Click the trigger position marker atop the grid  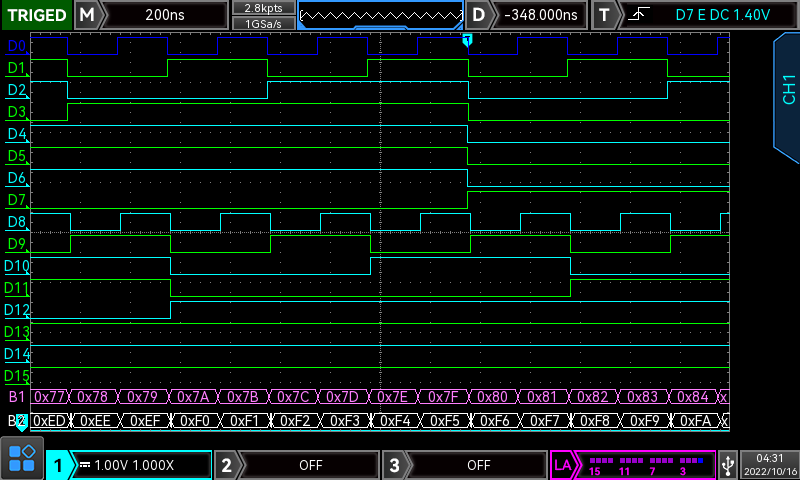point(466,40)
